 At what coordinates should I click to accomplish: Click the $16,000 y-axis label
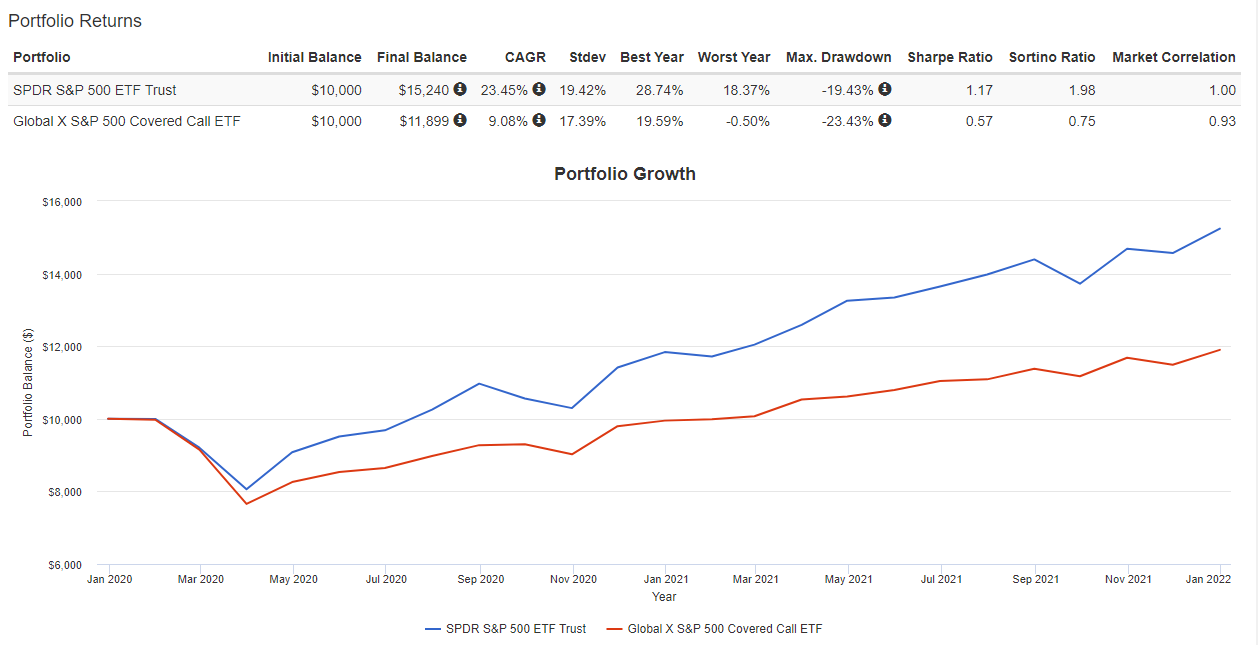[62, 202]
